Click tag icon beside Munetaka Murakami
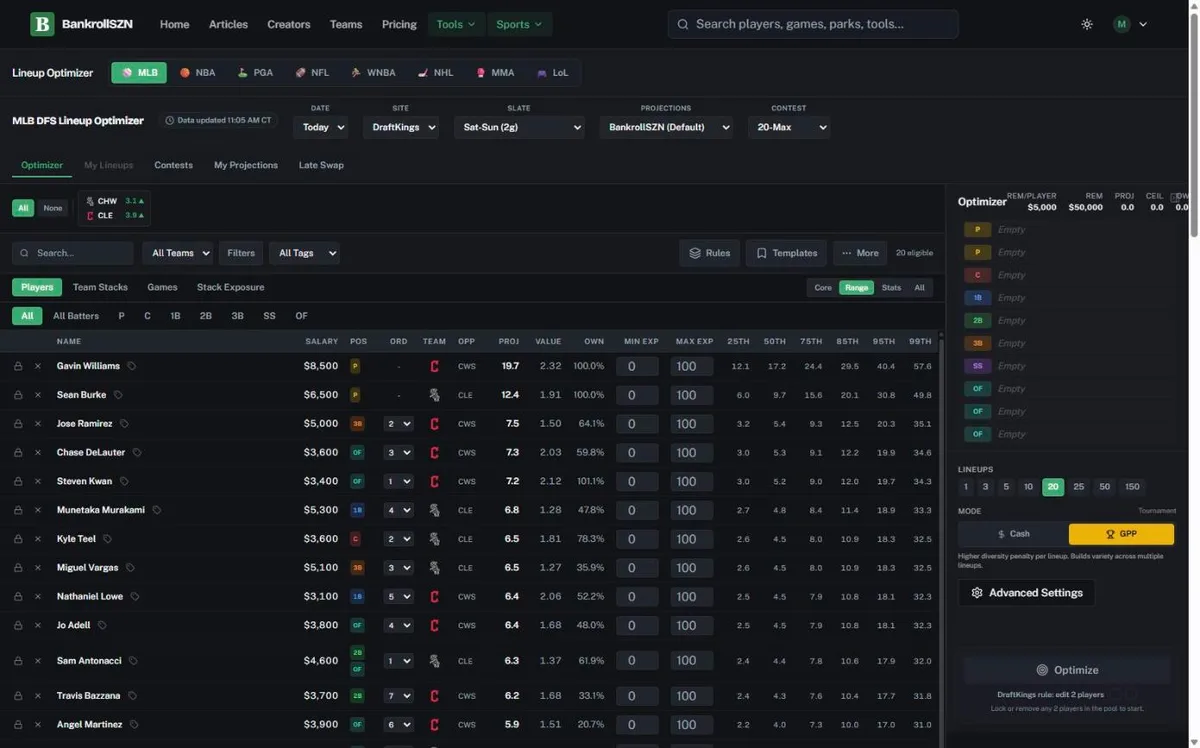Screen dimensions: 1200x748 [x=157, y=510]
